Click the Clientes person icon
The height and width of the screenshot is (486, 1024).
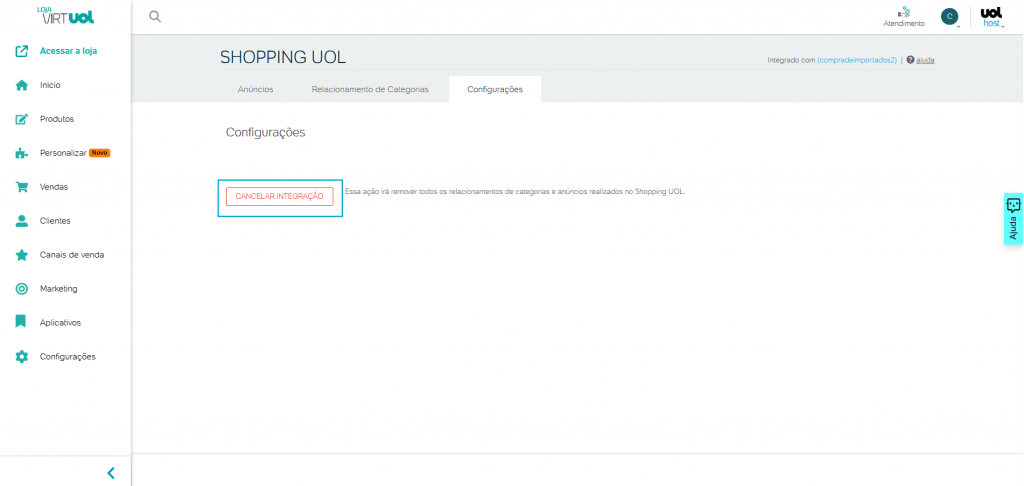click(22, 221)
